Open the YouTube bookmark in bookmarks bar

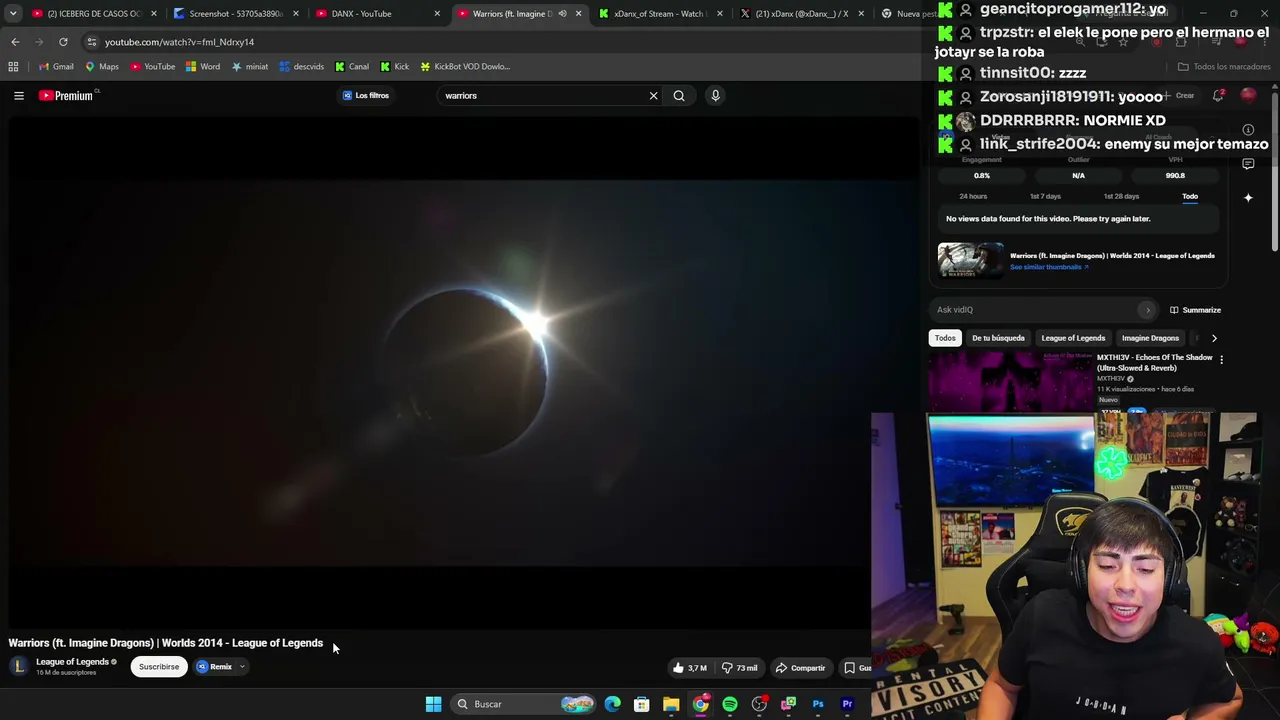[152, 66]
